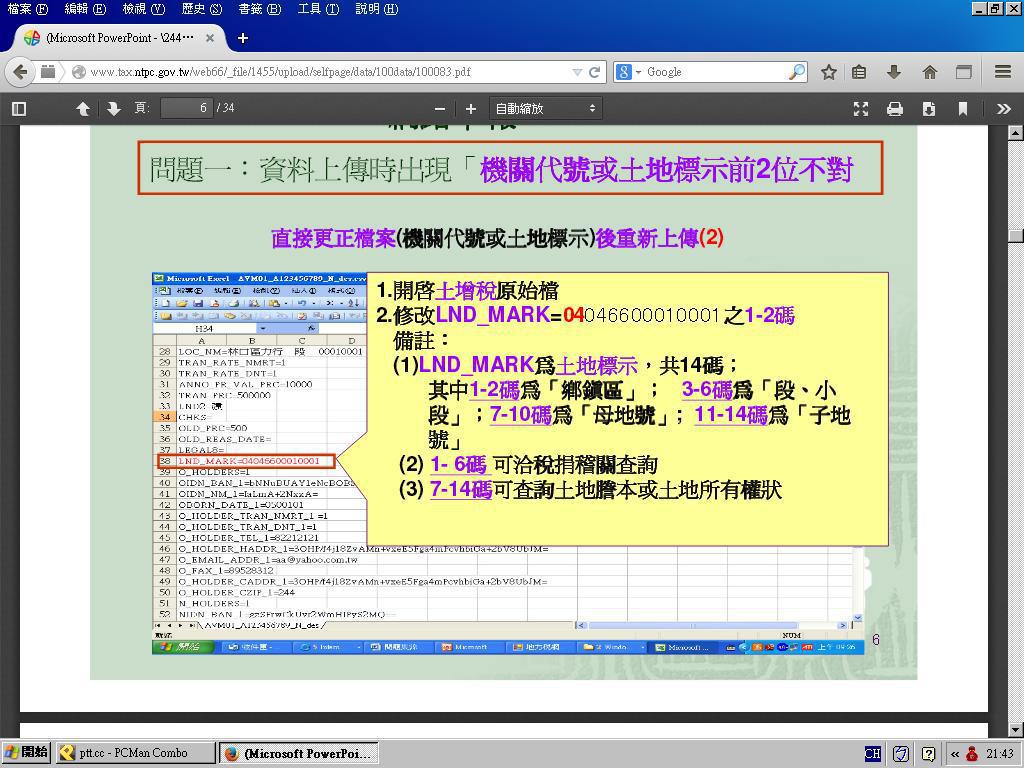Click the red figure tray icon
Image resolution: width=1024 pixels, height=768 pixels.
[972, 754]
